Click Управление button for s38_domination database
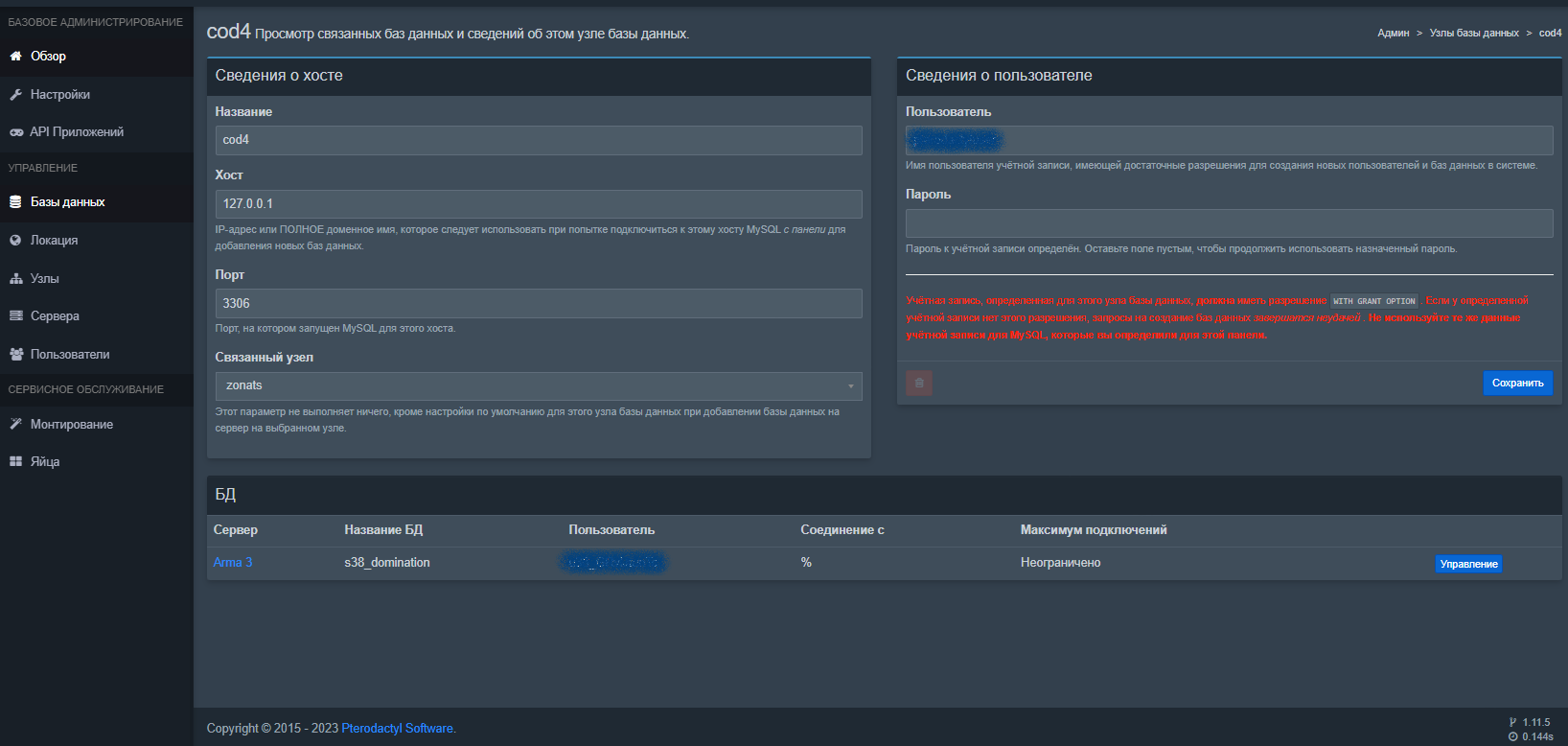 point(1468,564)
